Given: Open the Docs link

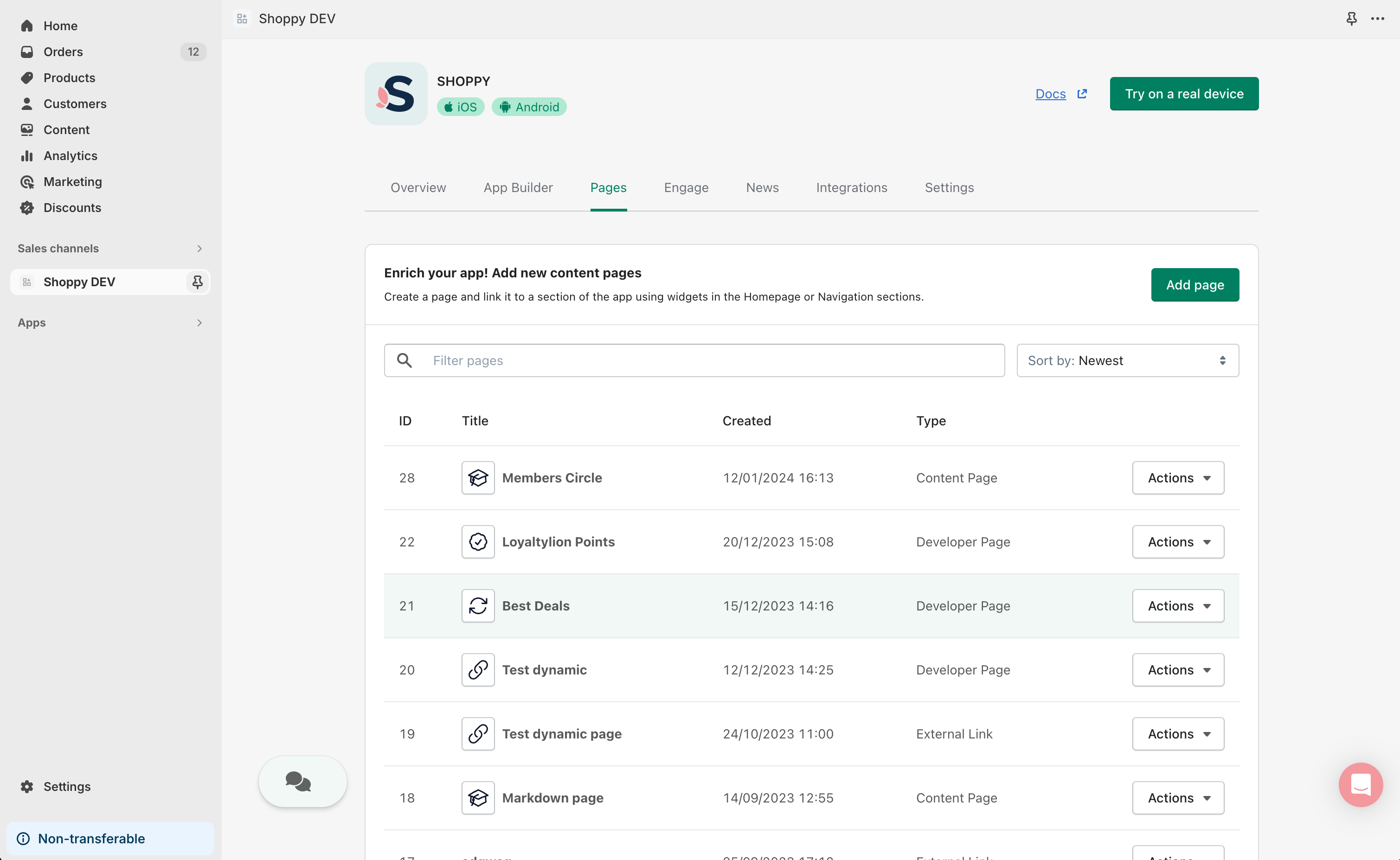Looking at the screenshot, I should tap(1050, 94).
